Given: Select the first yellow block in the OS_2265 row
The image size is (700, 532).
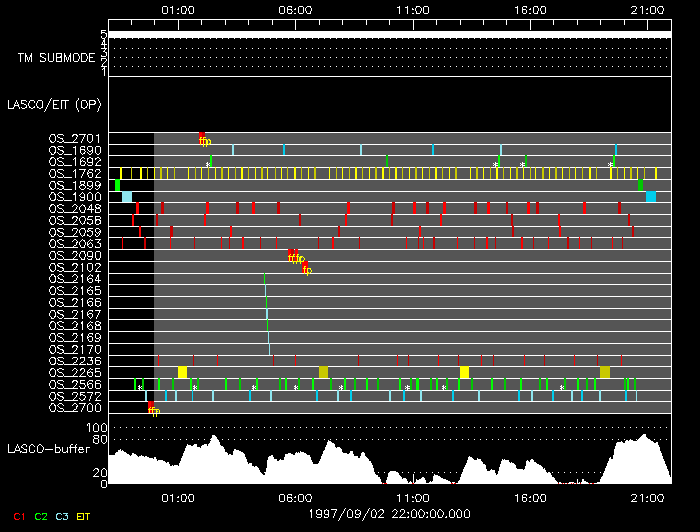Looking at the screenshot, I should click(x=182, y=372).
